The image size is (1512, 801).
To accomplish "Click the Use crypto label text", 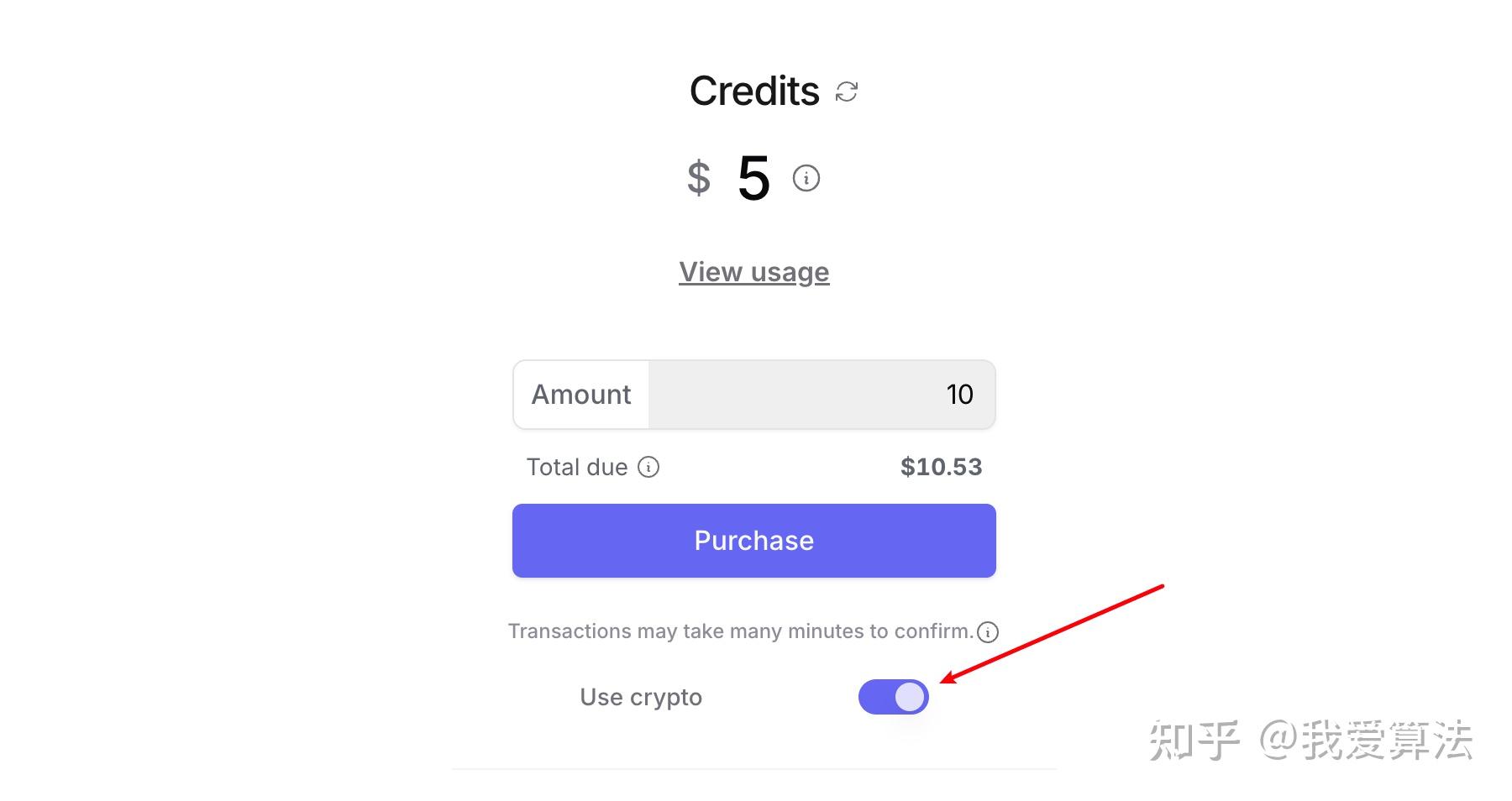I will [641, 697].
